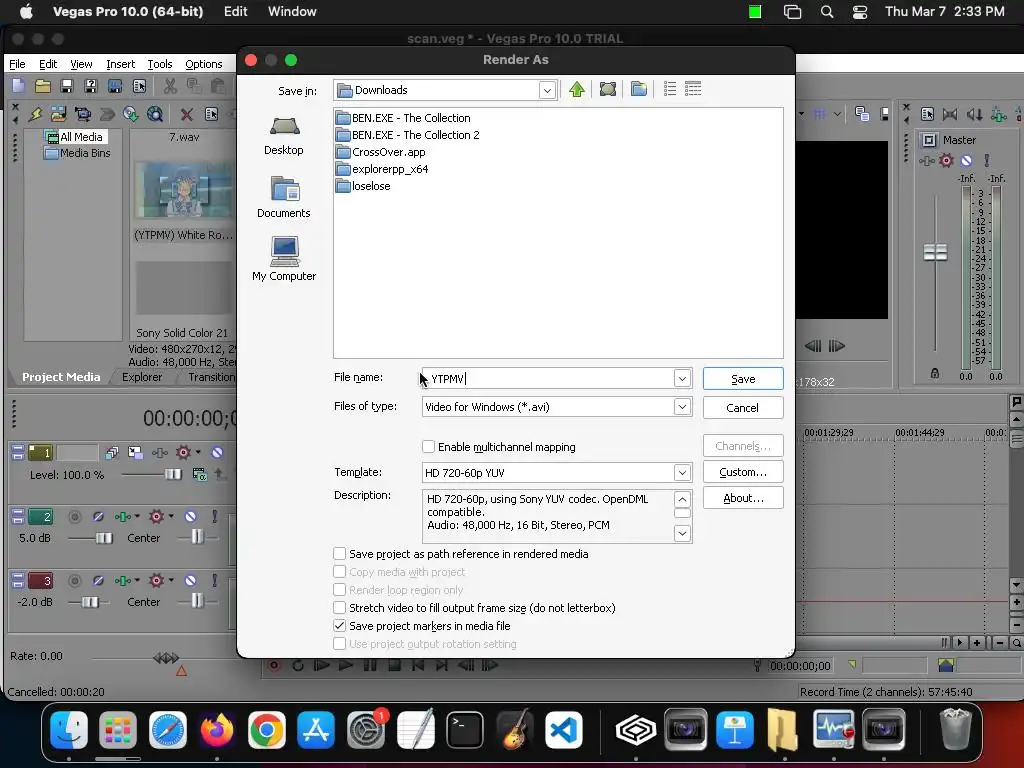Open Template HD 720-60p YUV dropdown
The height and width of the screenshot is (768, 1024).
pos(682,472)
